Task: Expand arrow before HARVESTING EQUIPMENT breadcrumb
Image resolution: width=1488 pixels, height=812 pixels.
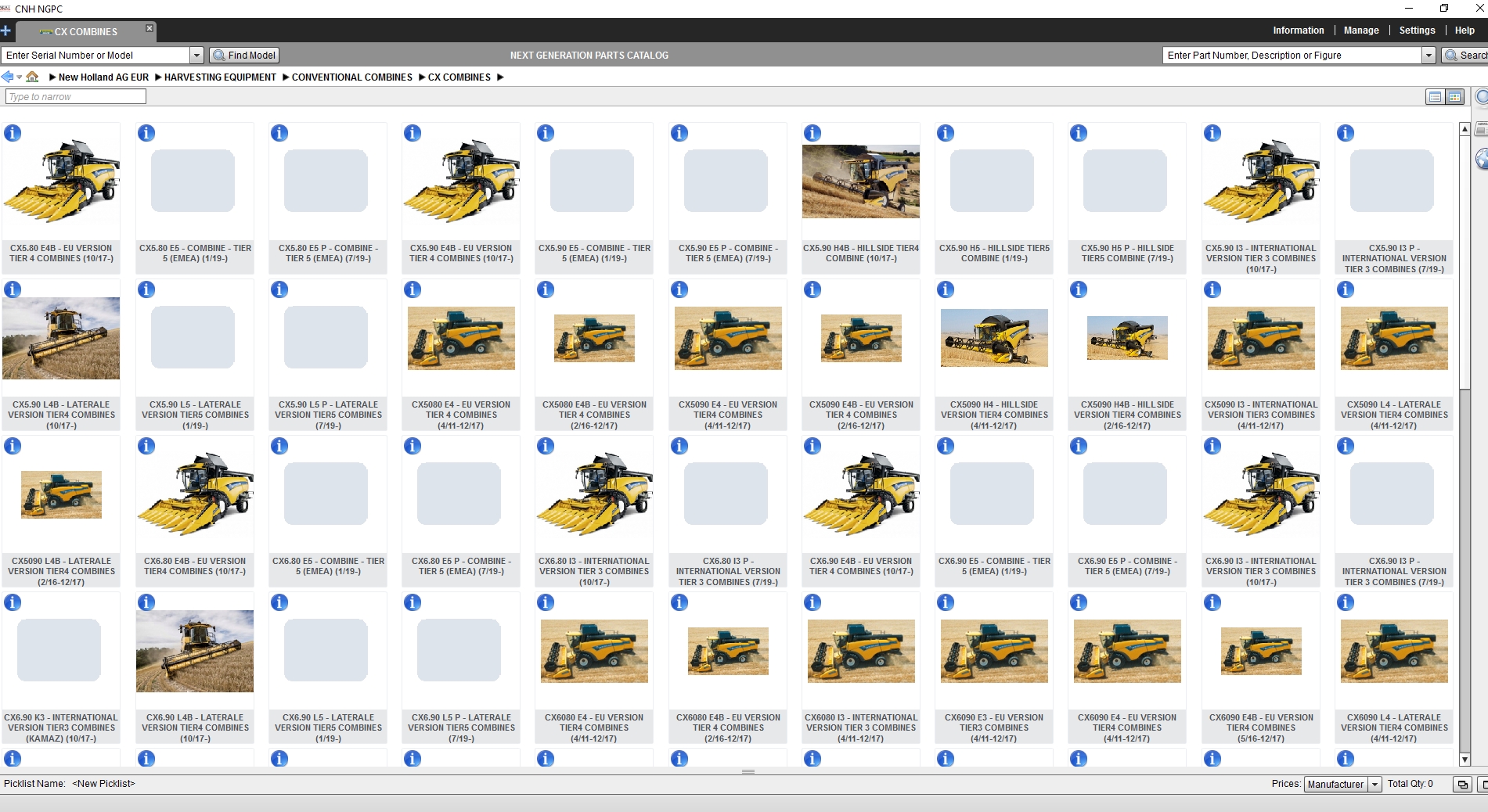Action: pos(158,77)
